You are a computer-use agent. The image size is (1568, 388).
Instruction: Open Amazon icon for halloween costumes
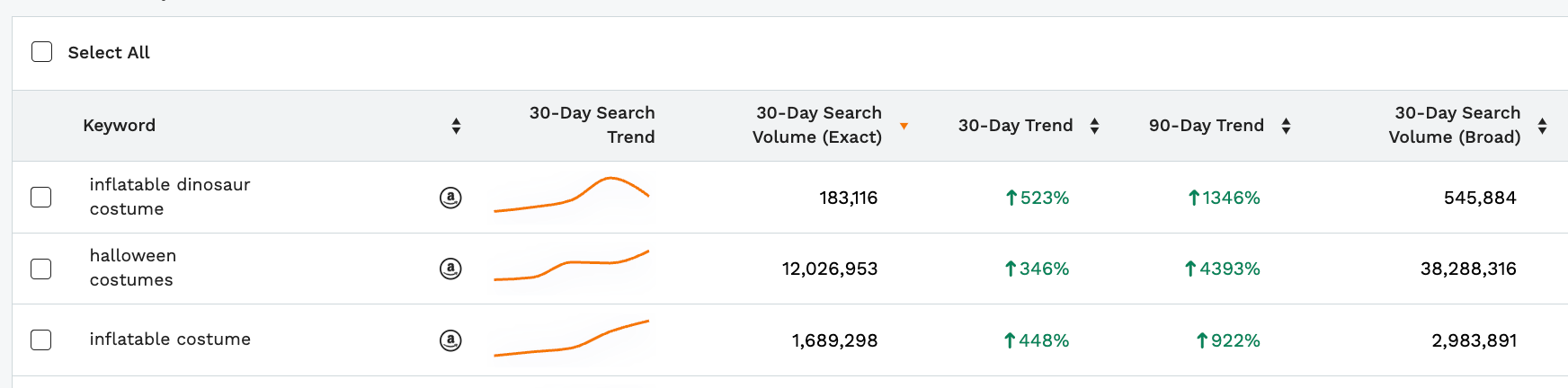tap(450, 269)
